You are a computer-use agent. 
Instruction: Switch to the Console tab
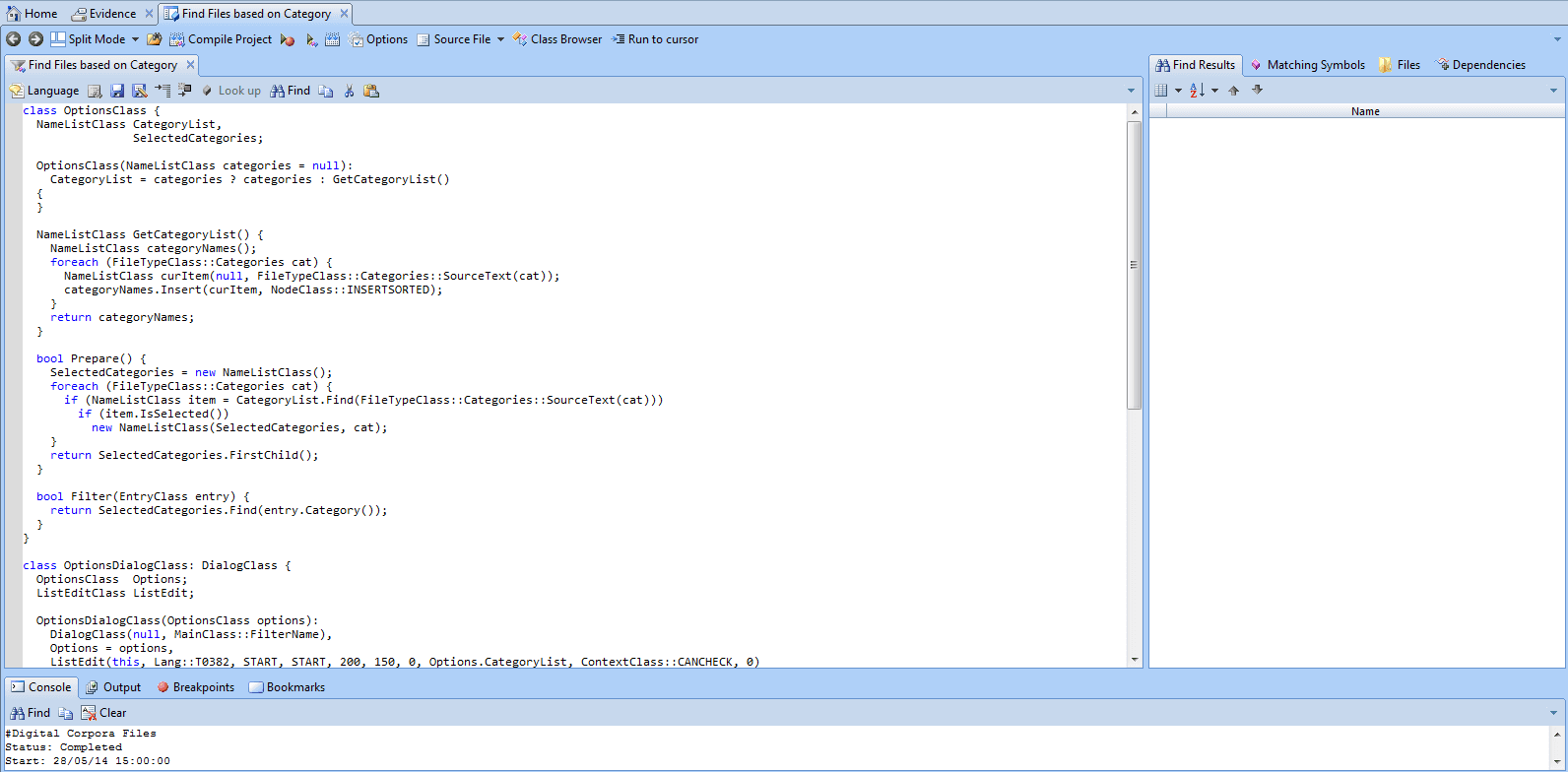click(41, 687)
